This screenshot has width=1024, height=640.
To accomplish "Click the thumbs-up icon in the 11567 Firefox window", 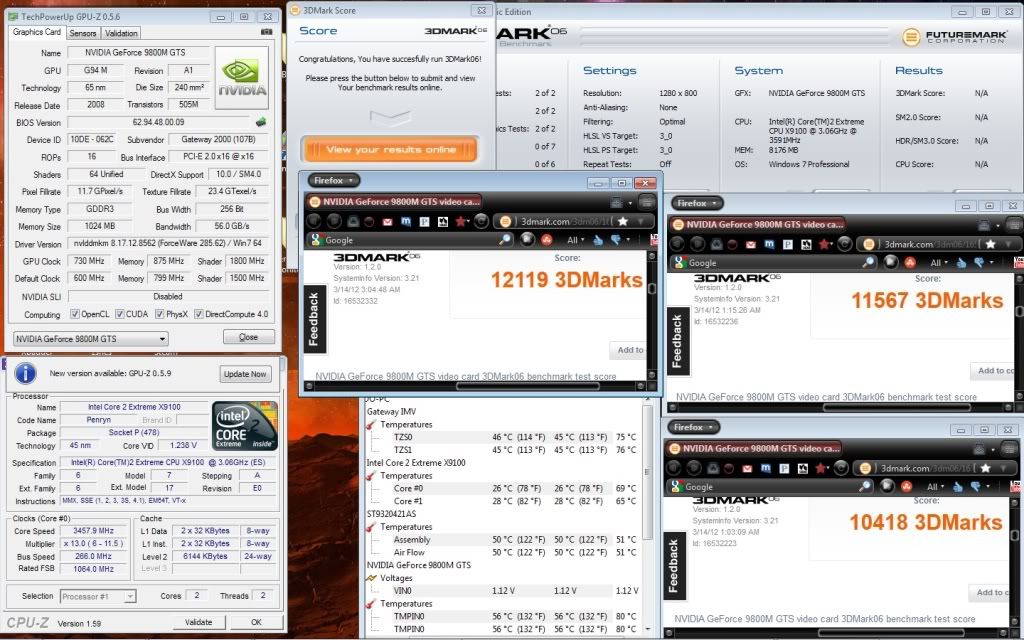I will 961,263.
